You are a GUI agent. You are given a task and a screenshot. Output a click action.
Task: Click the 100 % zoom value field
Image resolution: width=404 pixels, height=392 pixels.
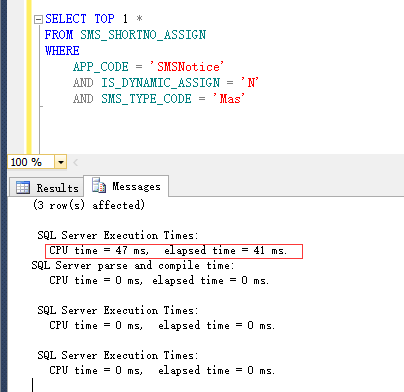click(31, 162)
